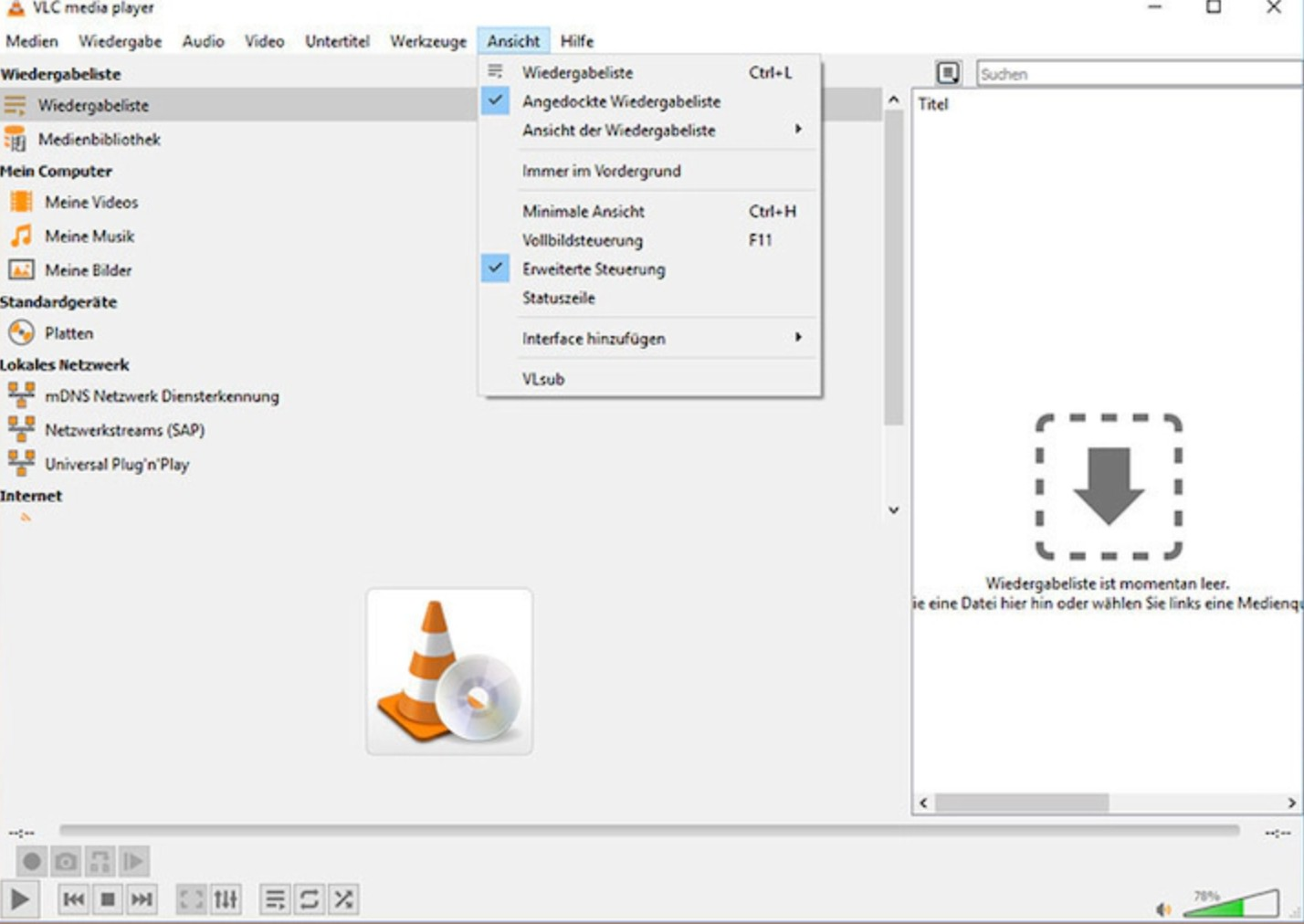The height and width of the screenshot is (924, 1304).
Task: Open VLsub menu entry
Action: coord(649,378)
